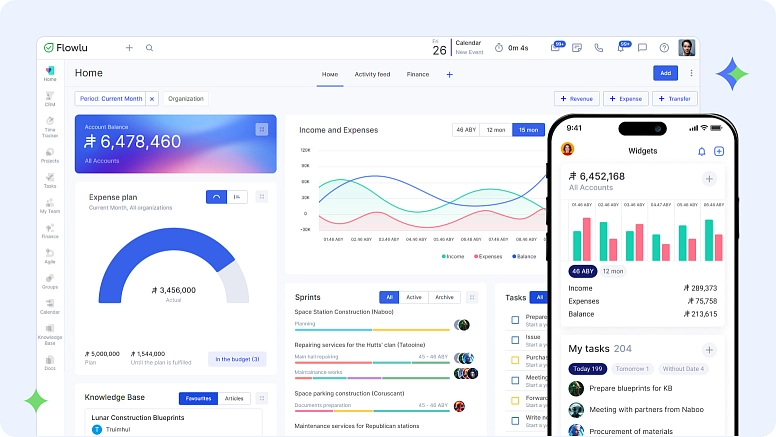Open Time Tracker in the sidebar
This screenshot has height=437, width=776.
(x=50, y=127)
